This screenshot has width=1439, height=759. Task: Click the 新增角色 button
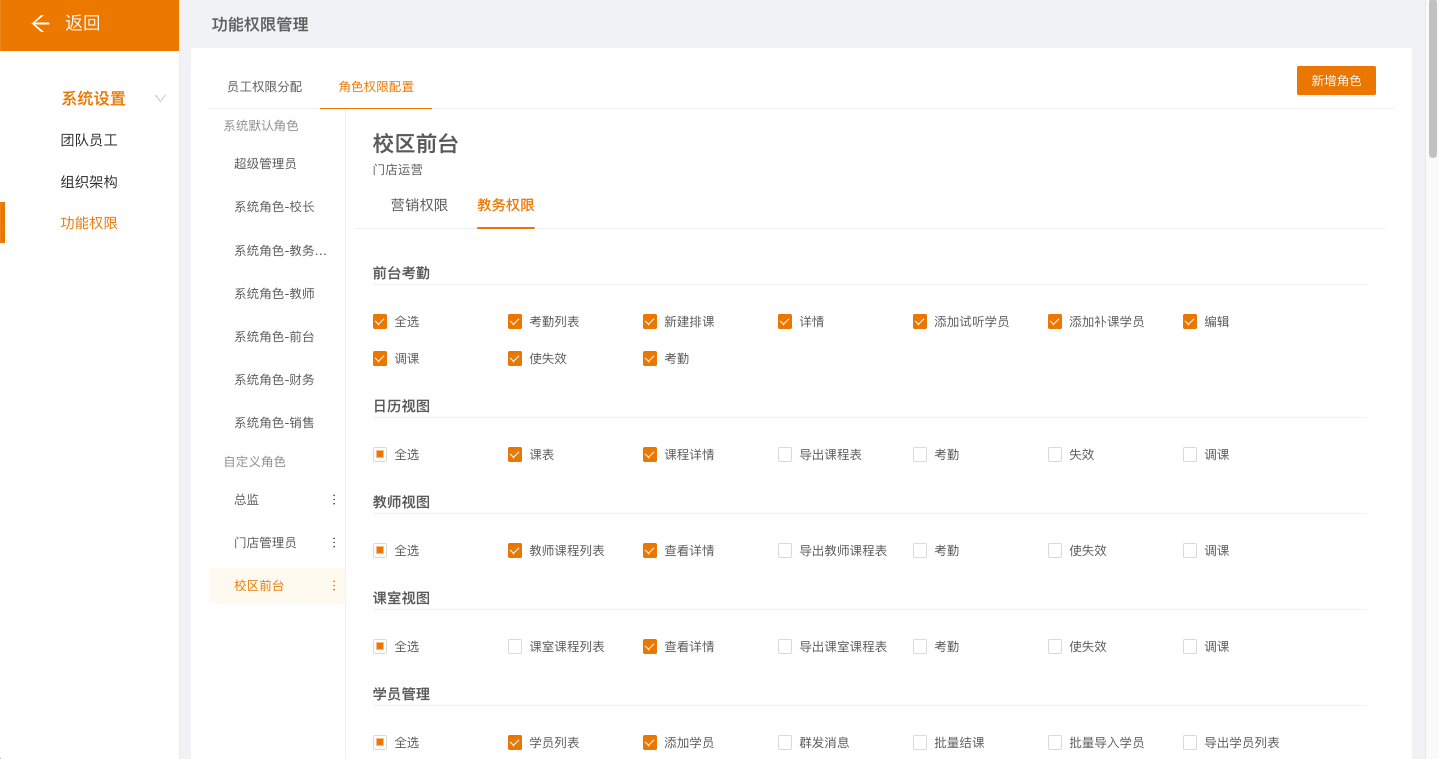click(1336, 81)
